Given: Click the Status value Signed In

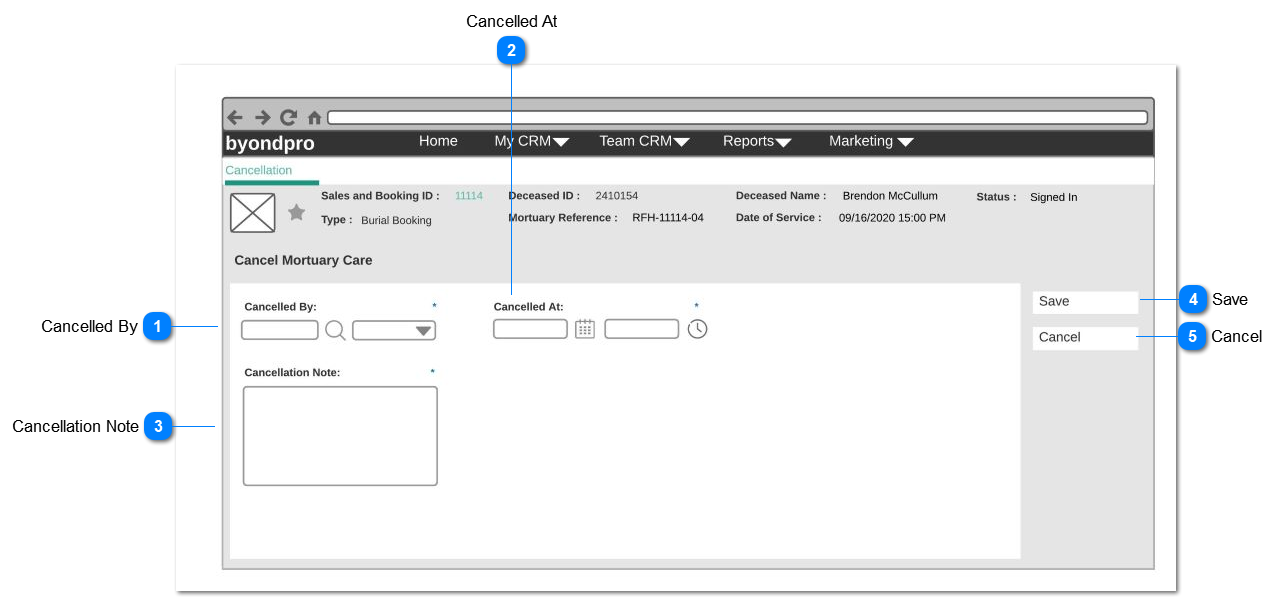Looking at the screenshot, I should pos(1054,197).
